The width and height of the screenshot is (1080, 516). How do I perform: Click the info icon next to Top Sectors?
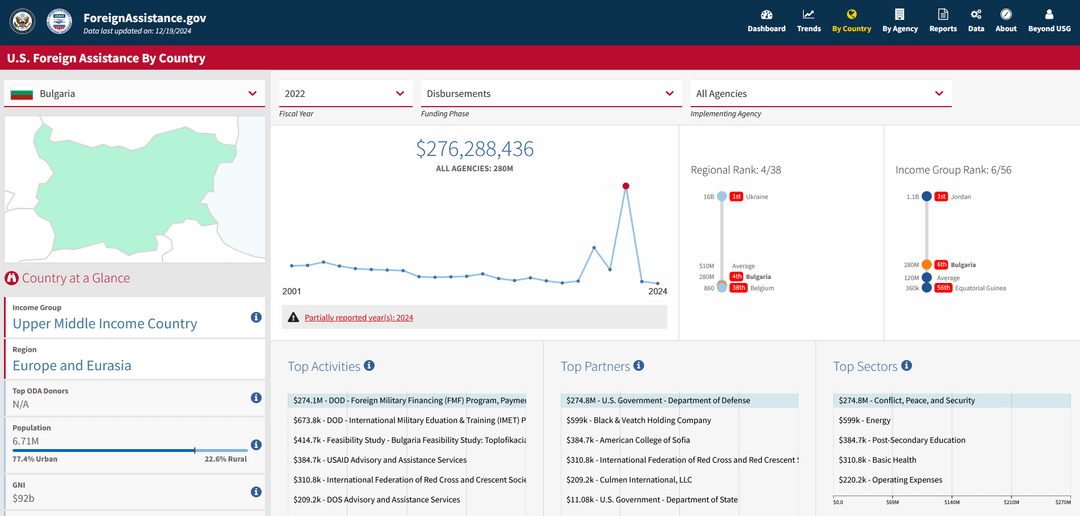coord(906,366)
